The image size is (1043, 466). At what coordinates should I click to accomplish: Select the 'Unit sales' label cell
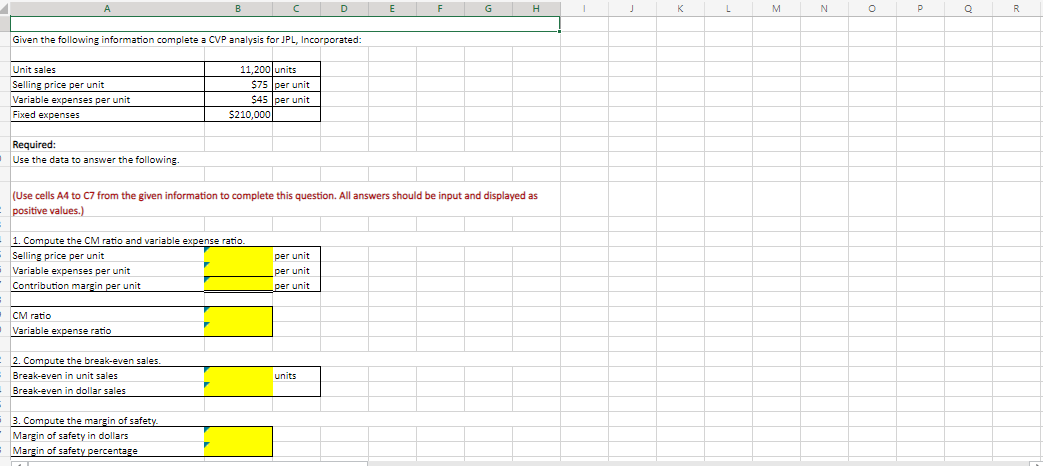click(x=107, y=69)
